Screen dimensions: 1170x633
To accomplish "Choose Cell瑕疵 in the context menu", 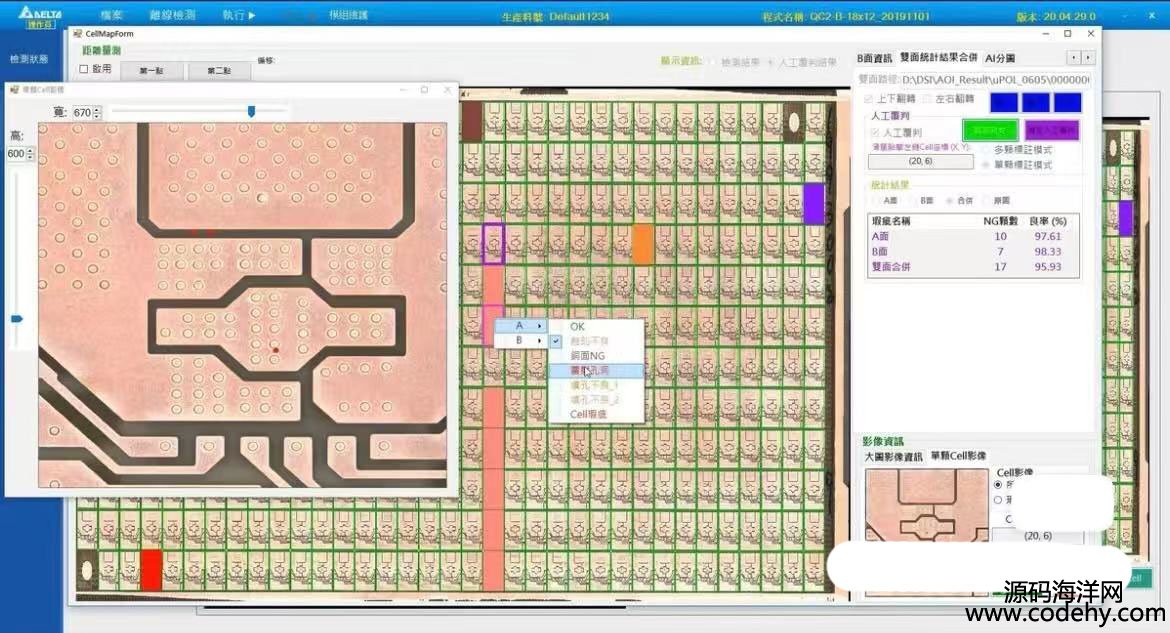I will pyautogui.click(x=596, y=414).
